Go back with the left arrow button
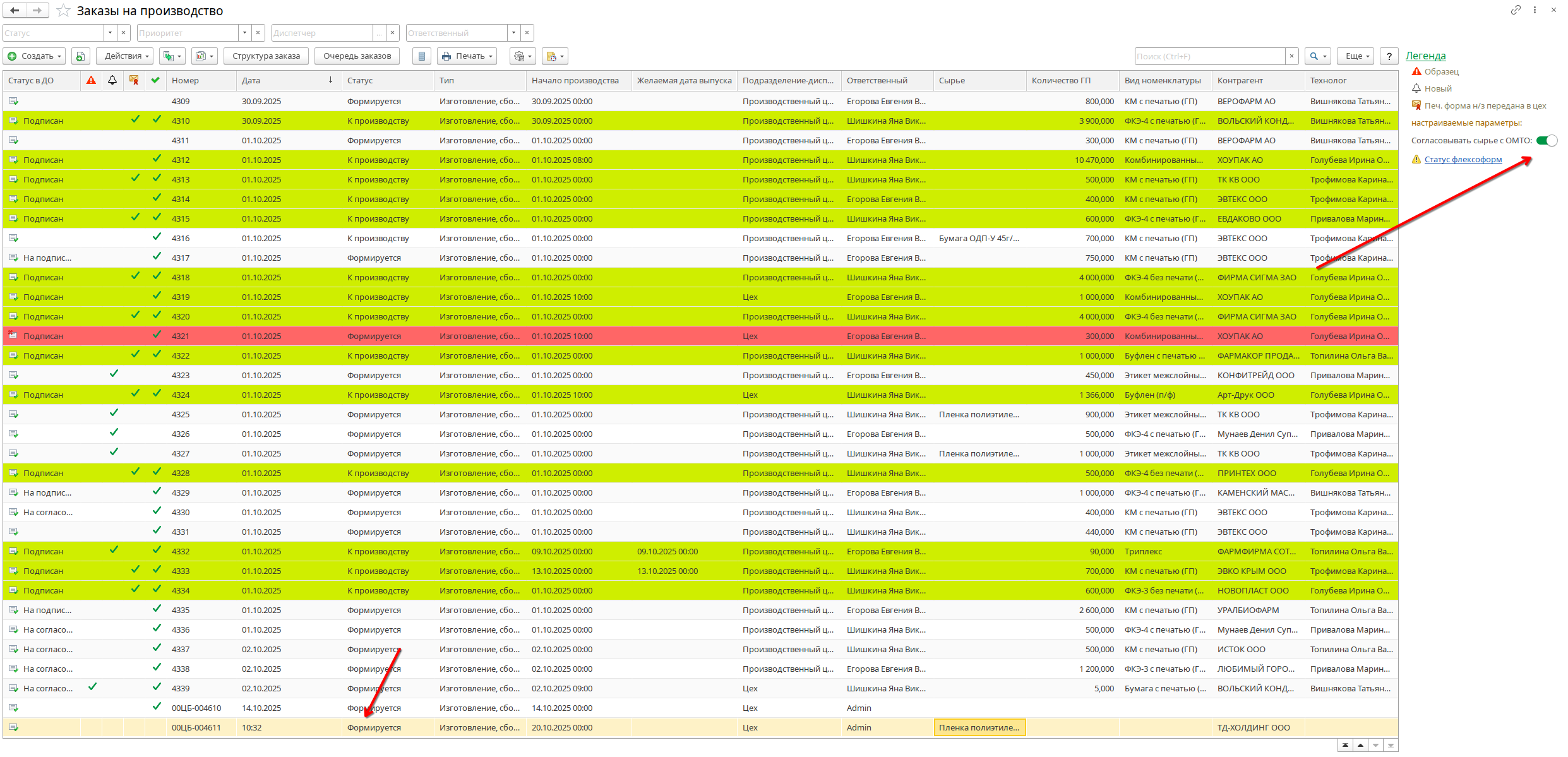1568x757 pixels. (15, 11)
